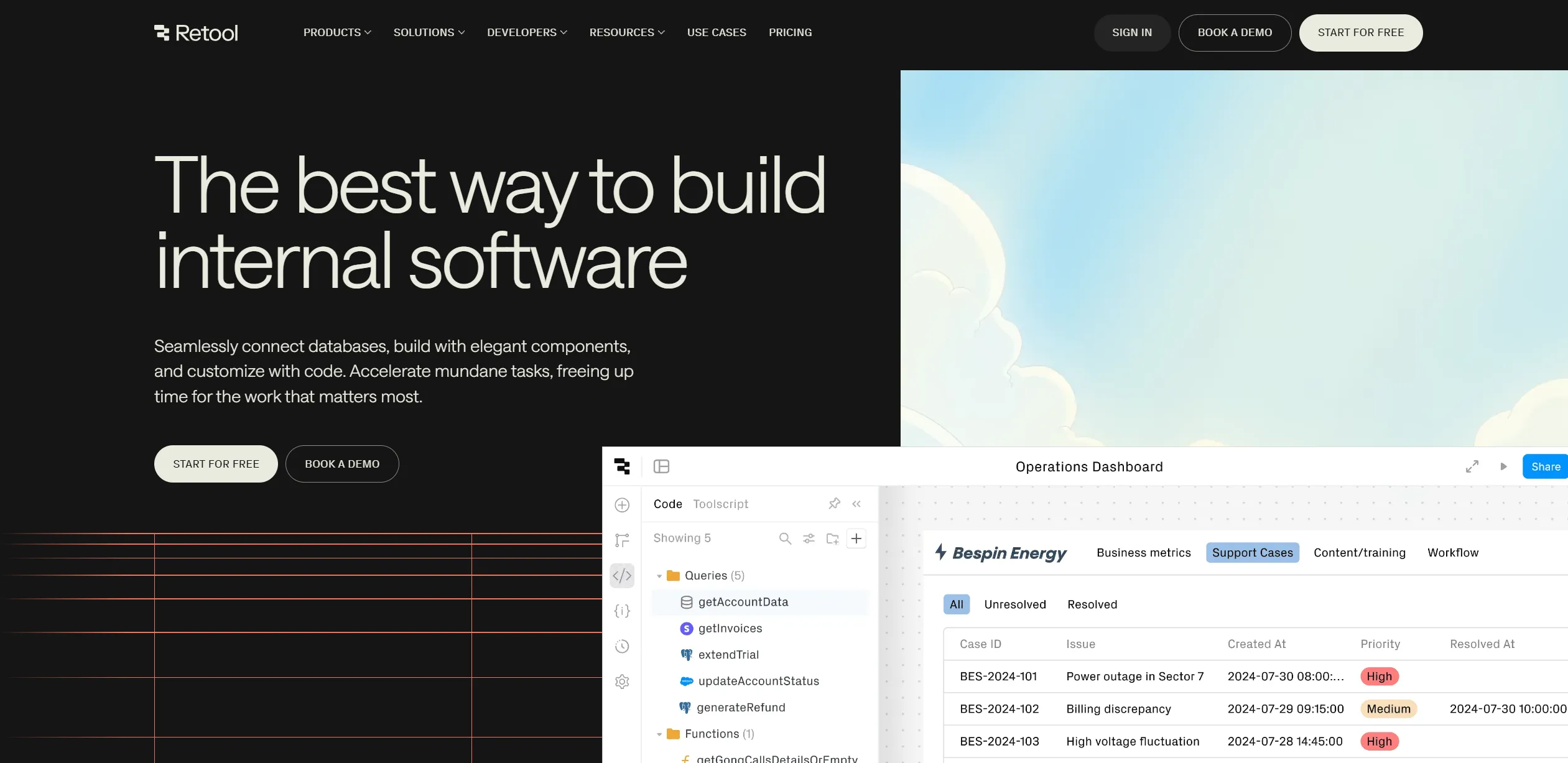This screenshot has height=763, width=1568.
Task: Run the app using the play icon
Action: click(x=1504, y=466)
